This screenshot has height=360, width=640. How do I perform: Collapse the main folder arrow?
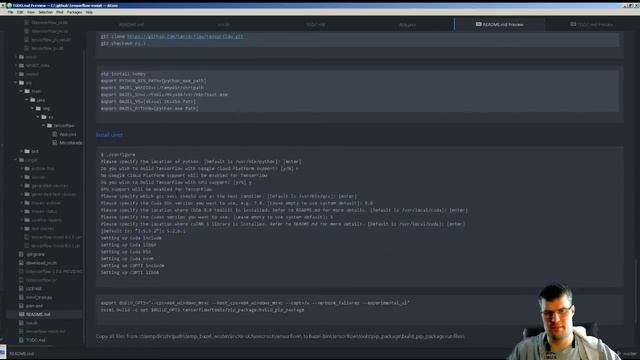22,91
